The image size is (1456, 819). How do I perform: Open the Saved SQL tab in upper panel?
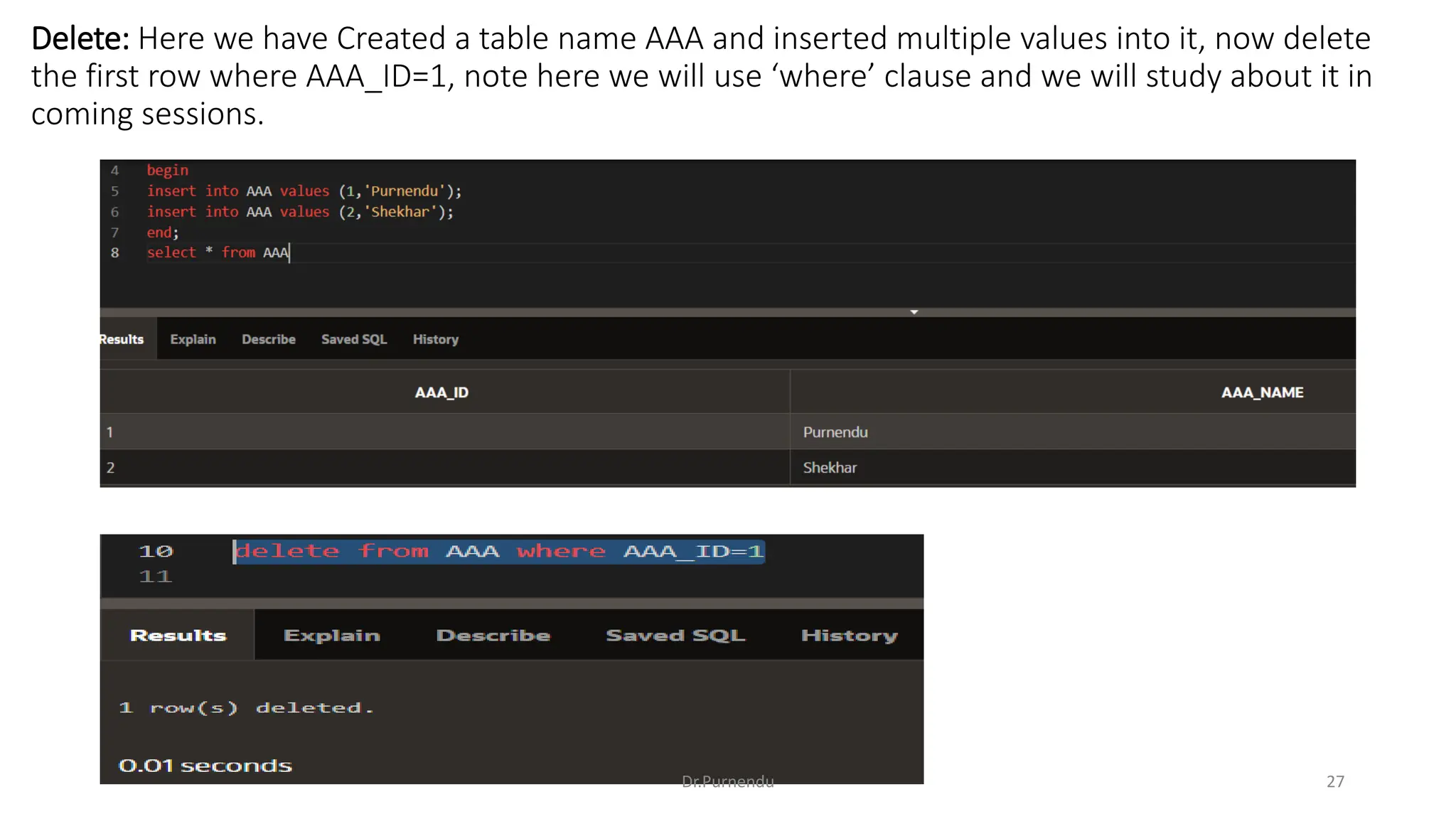[x=354, y=339]
